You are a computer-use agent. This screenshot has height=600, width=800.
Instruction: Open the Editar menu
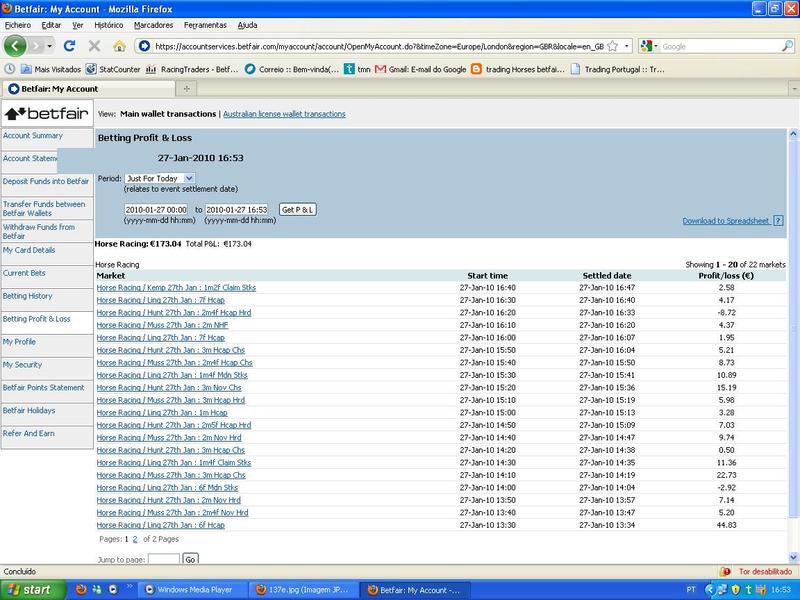(x=51, y=25)
